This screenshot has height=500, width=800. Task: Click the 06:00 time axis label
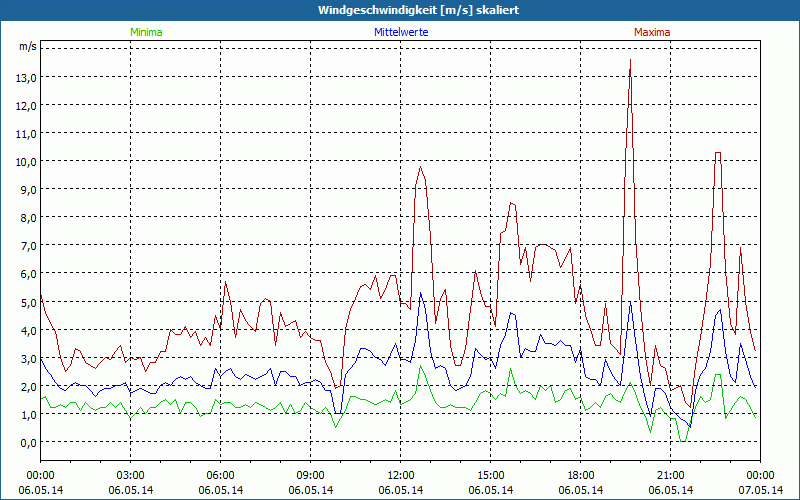point(220,475)
